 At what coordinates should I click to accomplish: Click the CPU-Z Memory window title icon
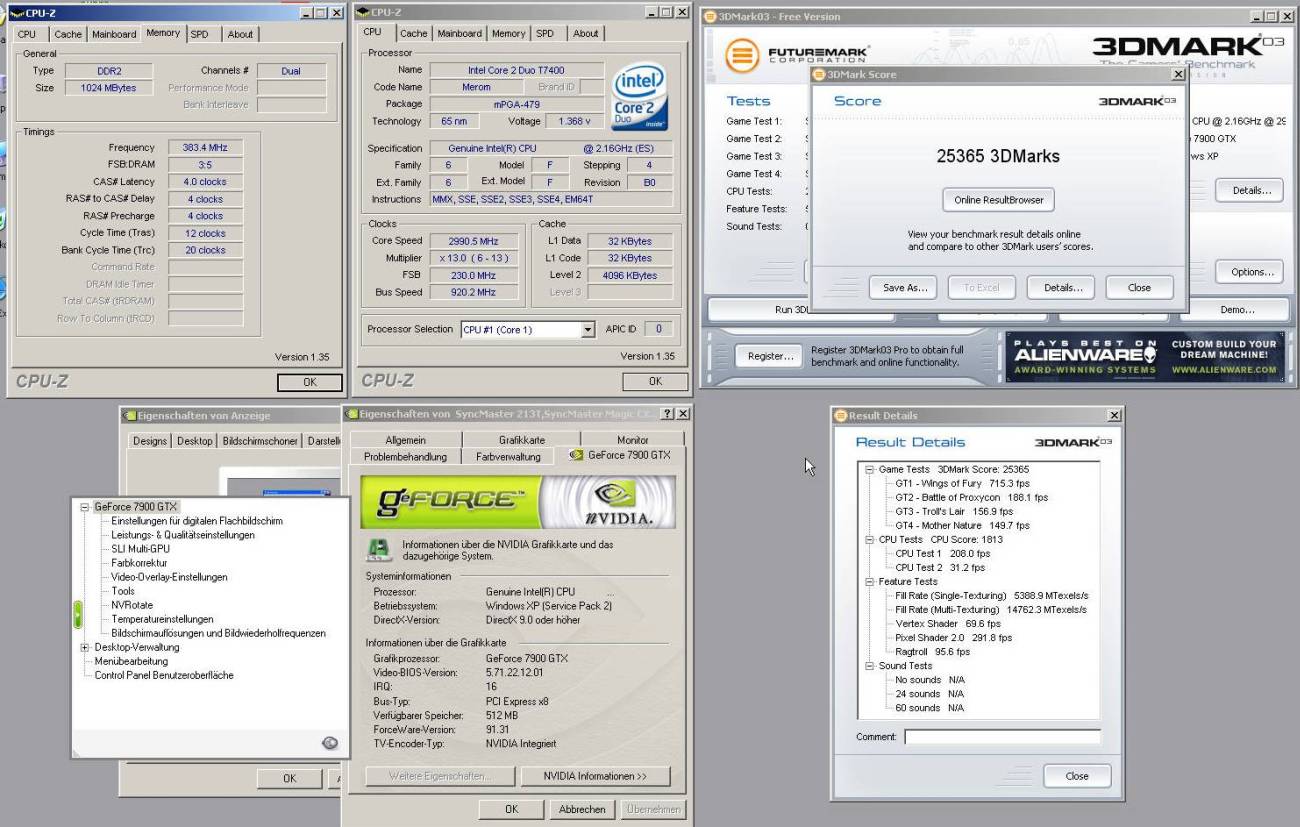pyautogui.click(x=15, y=13)
